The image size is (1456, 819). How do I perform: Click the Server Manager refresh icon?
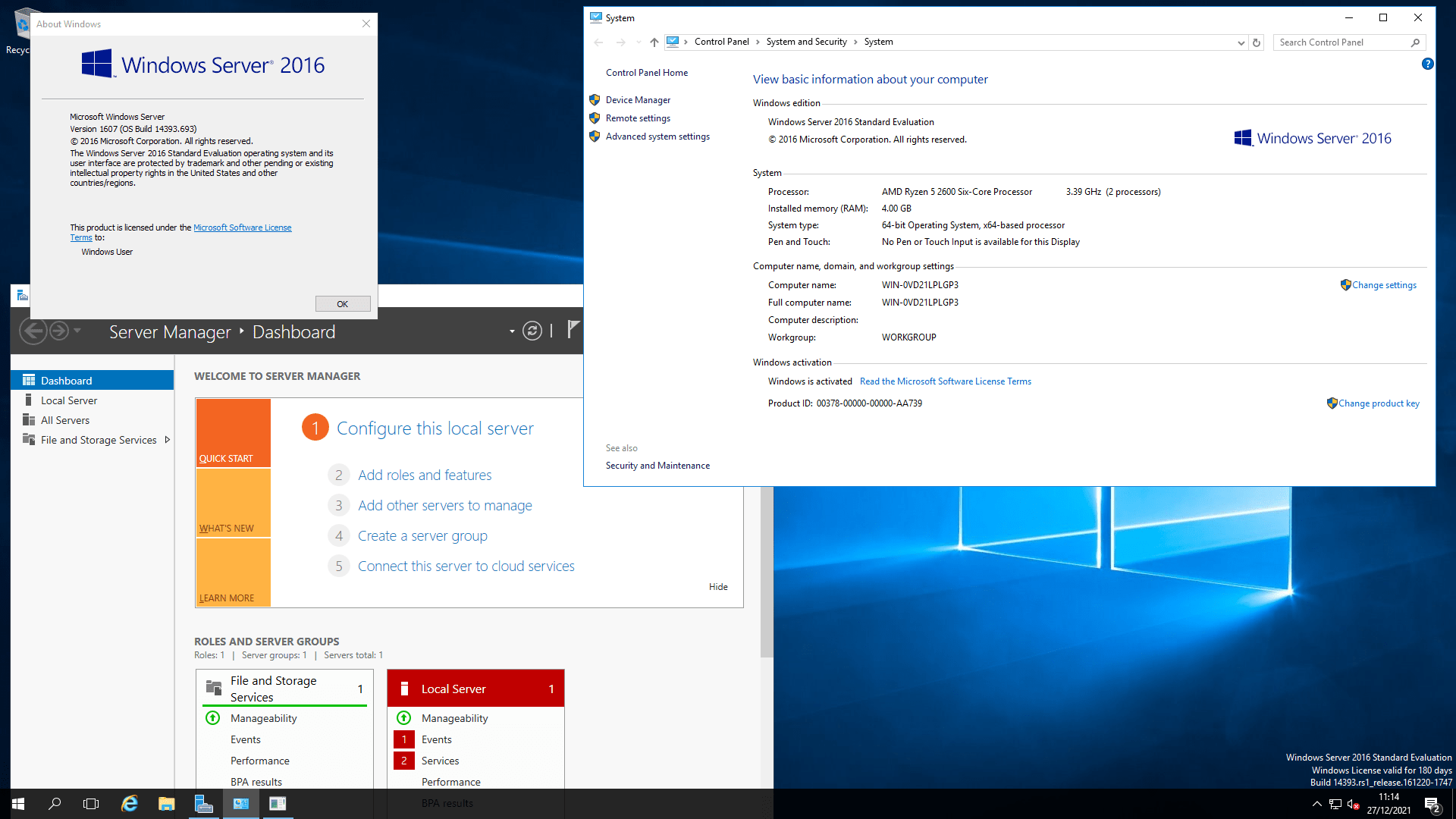532,331
